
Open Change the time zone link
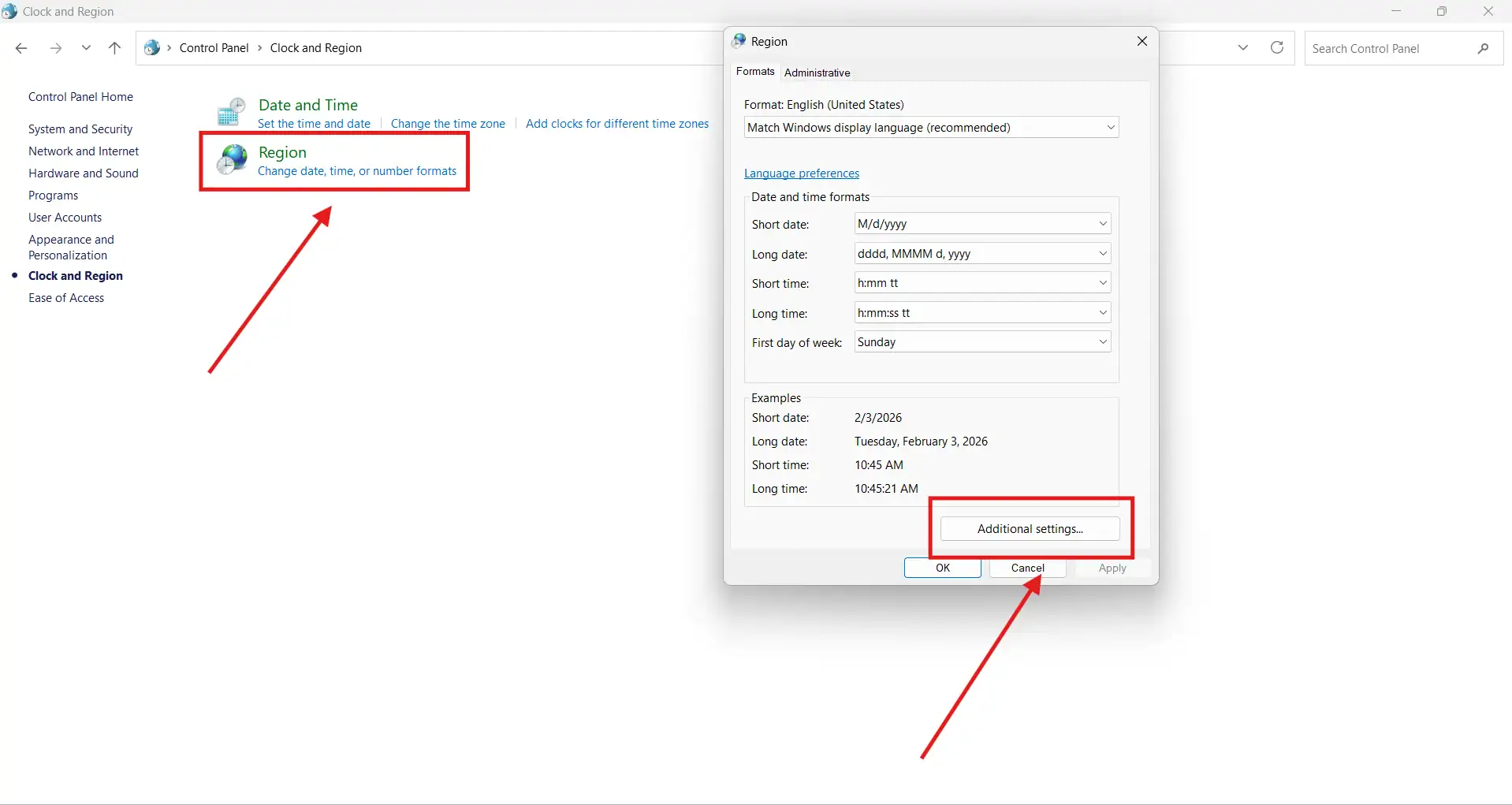point(448,124)
